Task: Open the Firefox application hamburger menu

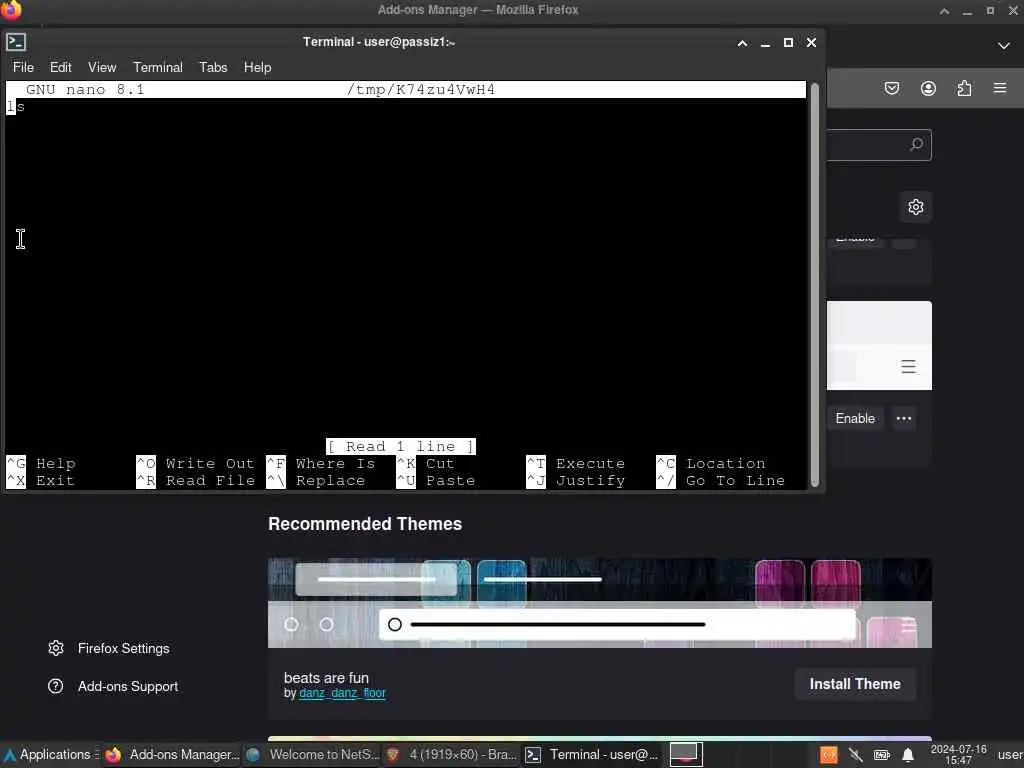Action: coord(1000,88)
